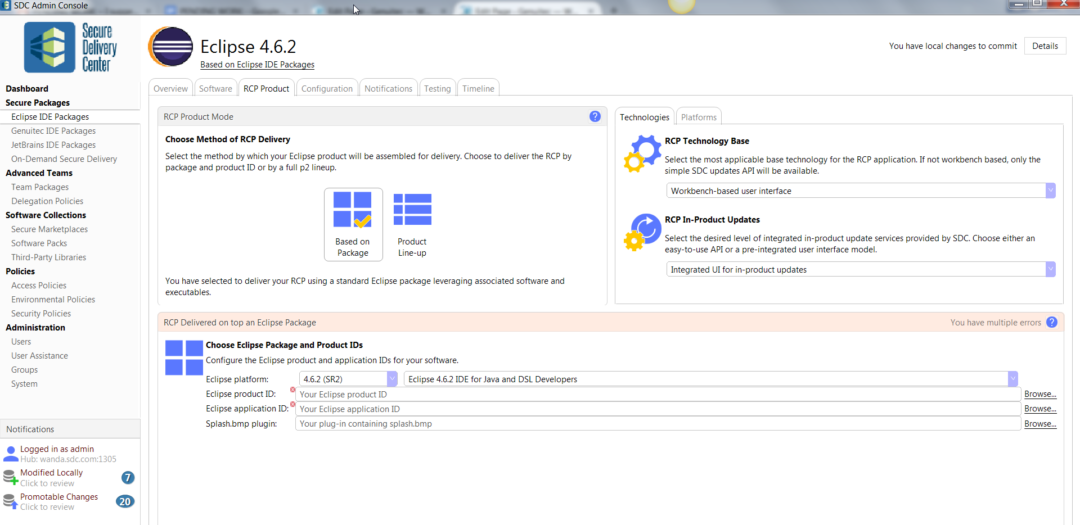Select the Product Line-up delivery icon
1080x525 pixels.
412,225
